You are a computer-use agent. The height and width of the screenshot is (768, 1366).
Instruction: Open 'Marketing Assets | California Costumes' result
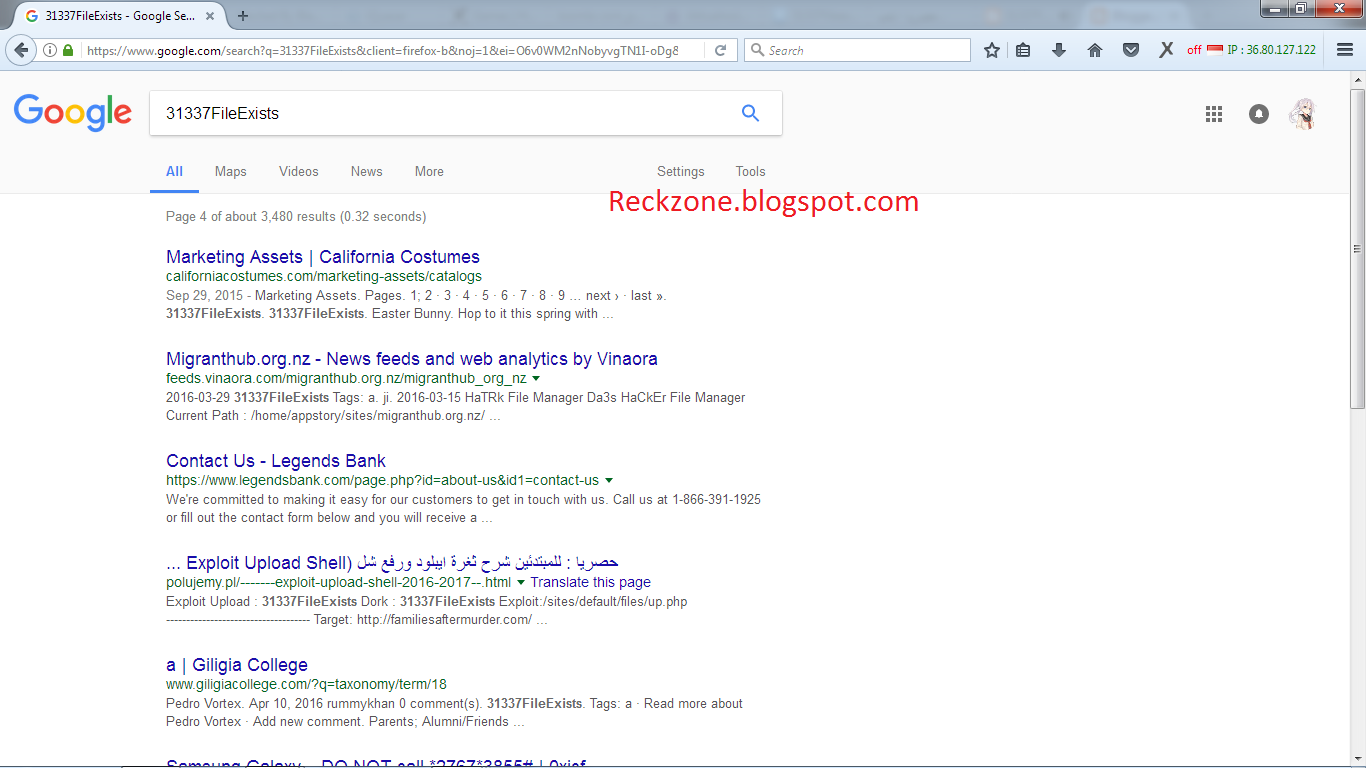pos(323,257)
